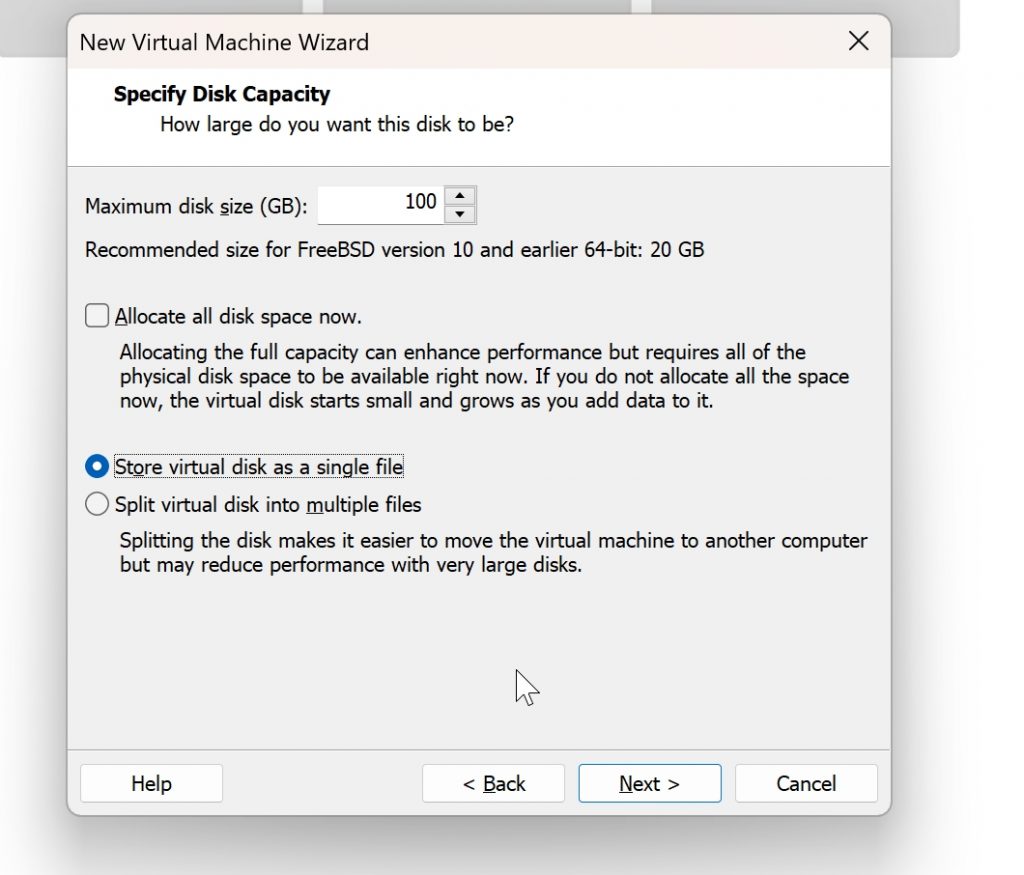Cancel the virtual machine wizard
The width and height of the screenshot is (1024, 875).
[x=806, y=783]
